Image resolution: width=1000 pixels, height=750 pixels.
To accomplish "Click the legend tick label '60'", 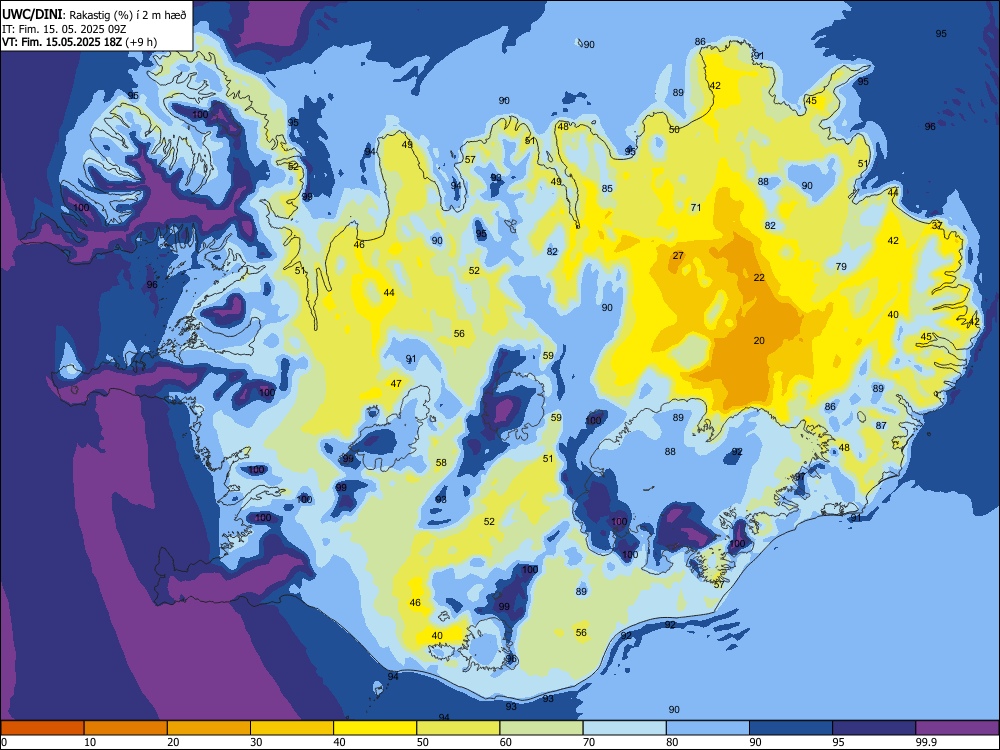I will (506, 742).
